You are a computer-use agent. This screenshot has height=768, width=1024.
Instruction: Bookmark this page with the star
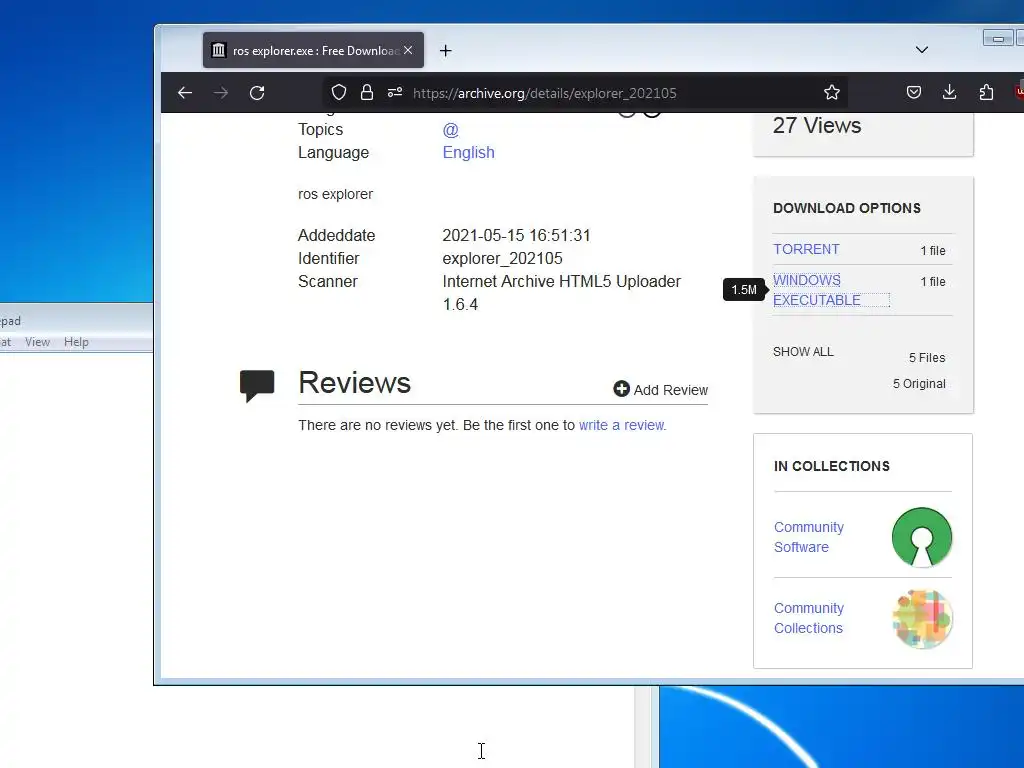coord(831,93)
